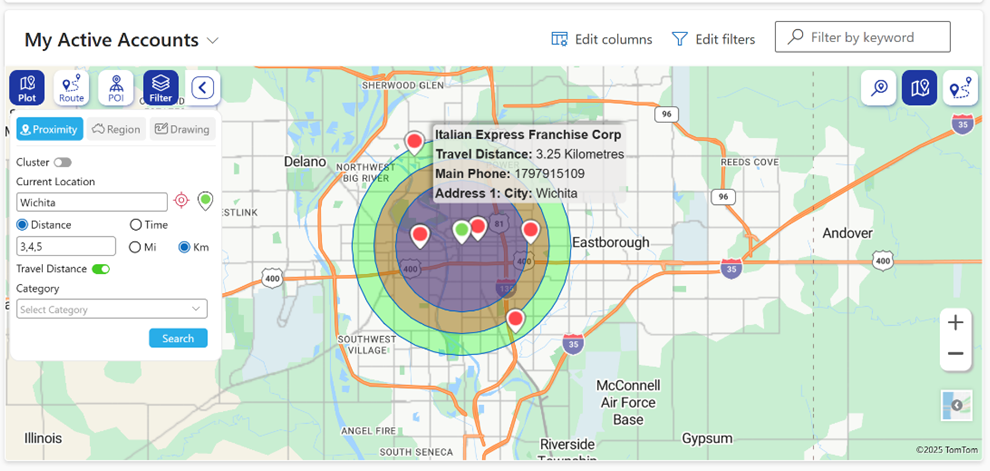The width and height of the screenshot is (990, 471).
Task: Zoom in on the map
Action: pos(955,323)
